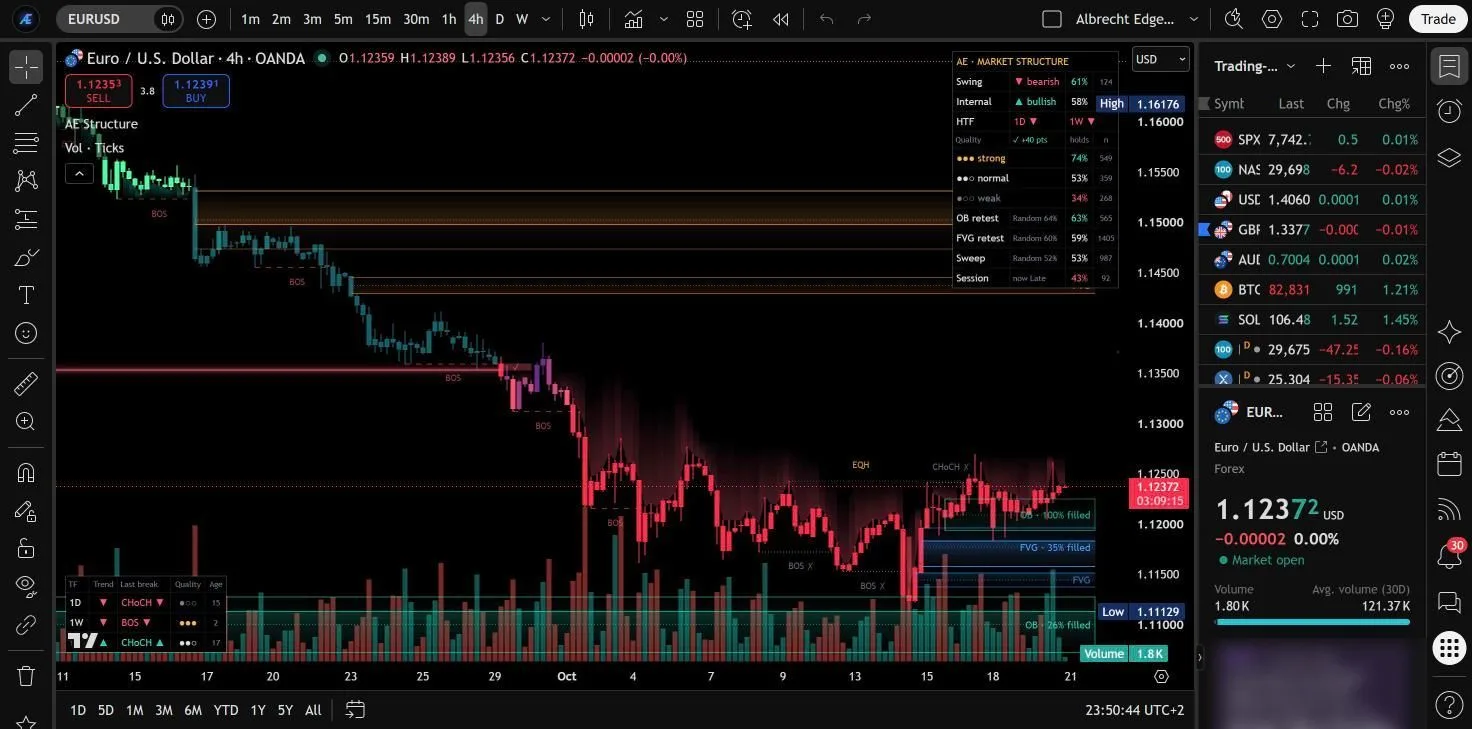Open the Albrecht Edge layout dropdown arrow
Screen dimensions: 1472x729
coord(1193,19)
